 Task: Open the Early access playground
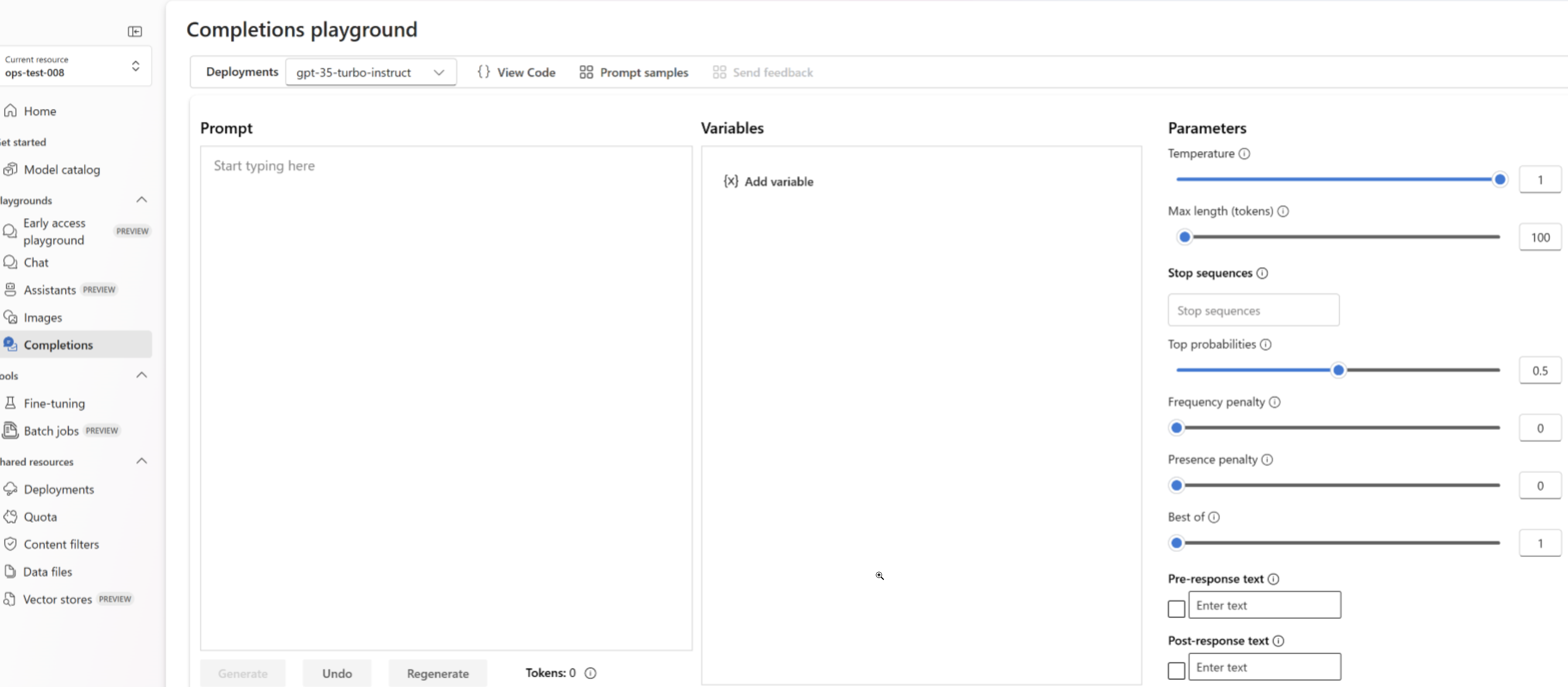point(54,231)
